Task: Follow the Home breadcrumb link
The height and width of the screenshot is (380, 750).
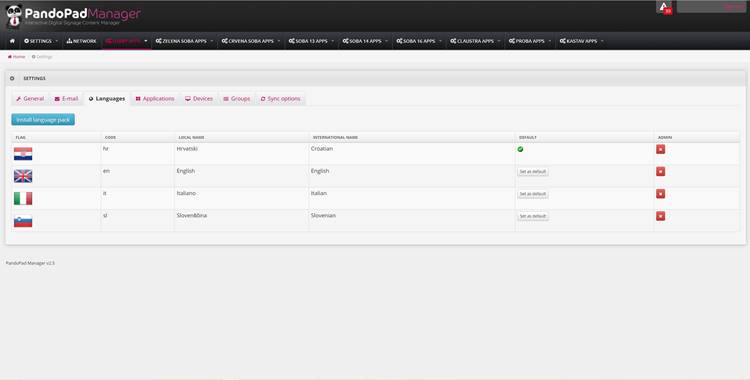Action: [17, 57]
